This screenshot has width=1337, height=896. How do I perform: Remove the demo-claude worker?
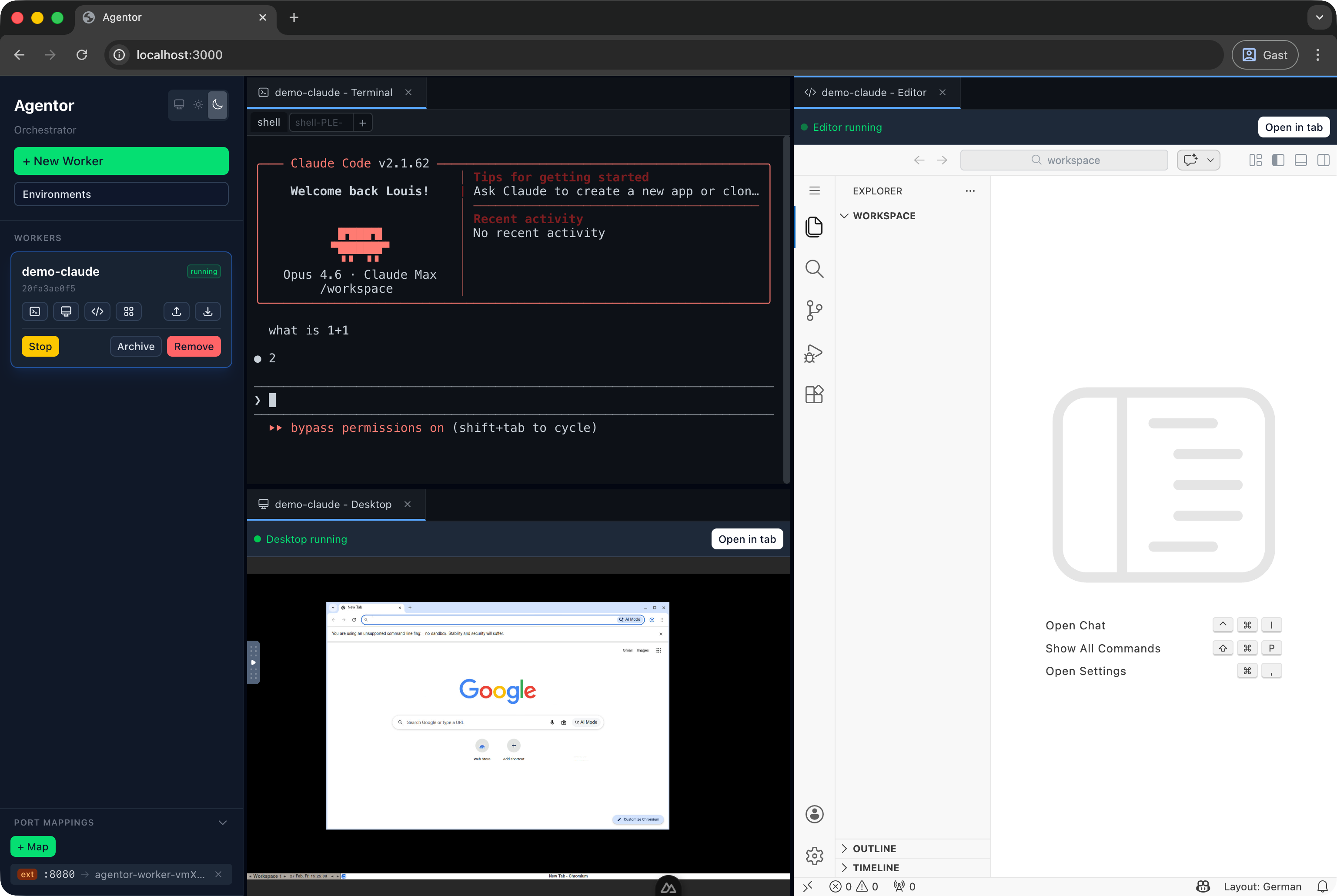click(194, 346)
